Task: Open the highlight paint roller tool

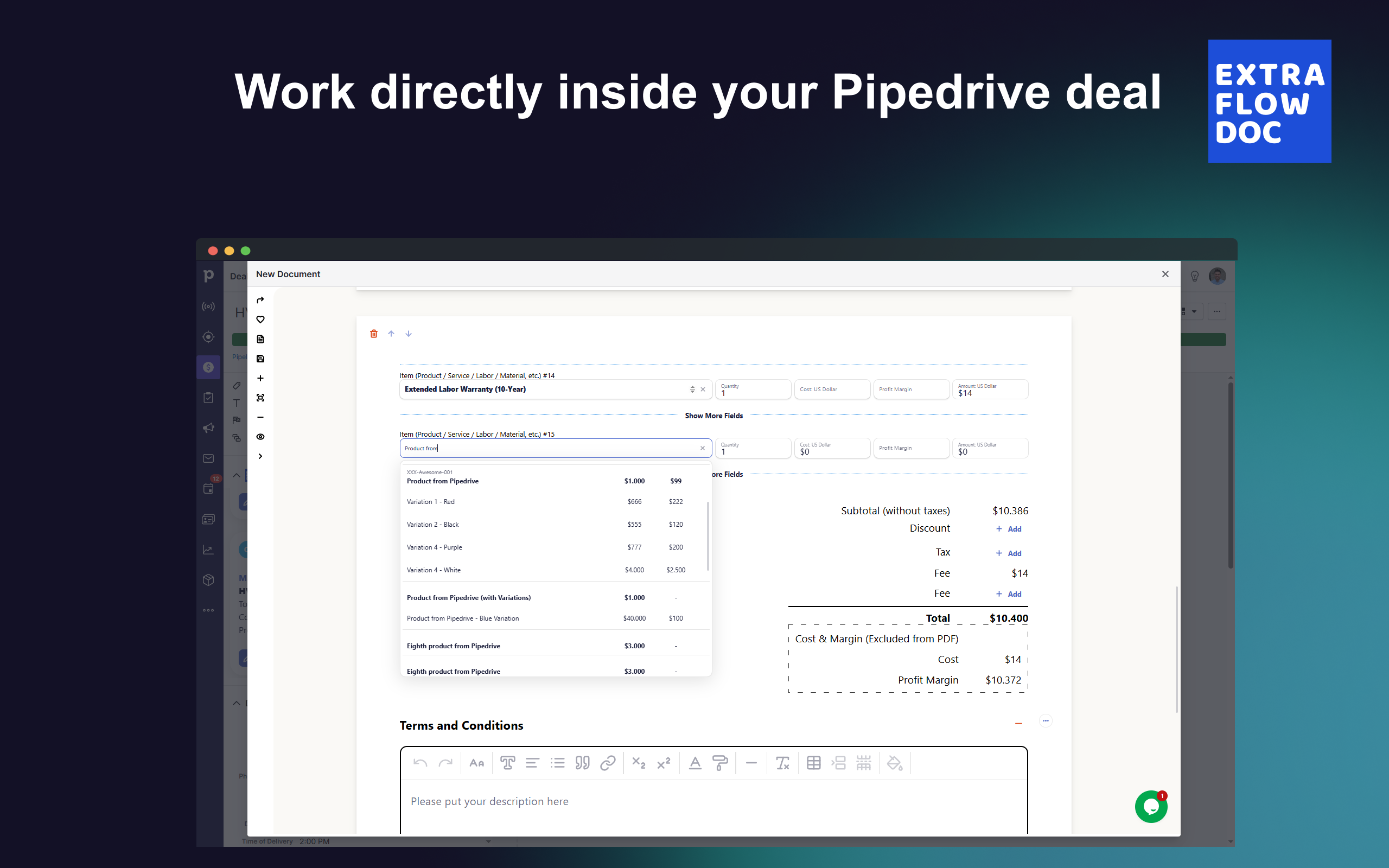Action: pyautogui.click(x=720, y=763)
